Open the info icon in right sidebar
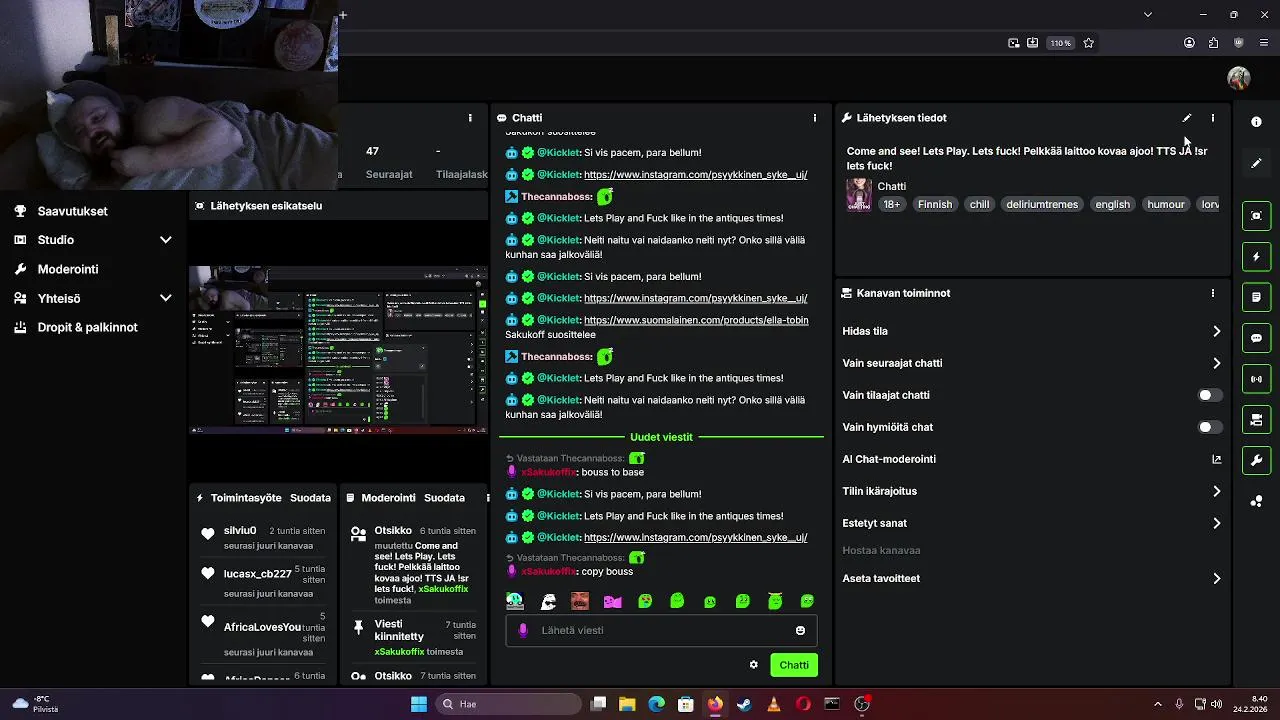The height and width of the screenshot is (720, 1280). (x=1256, y=121)
